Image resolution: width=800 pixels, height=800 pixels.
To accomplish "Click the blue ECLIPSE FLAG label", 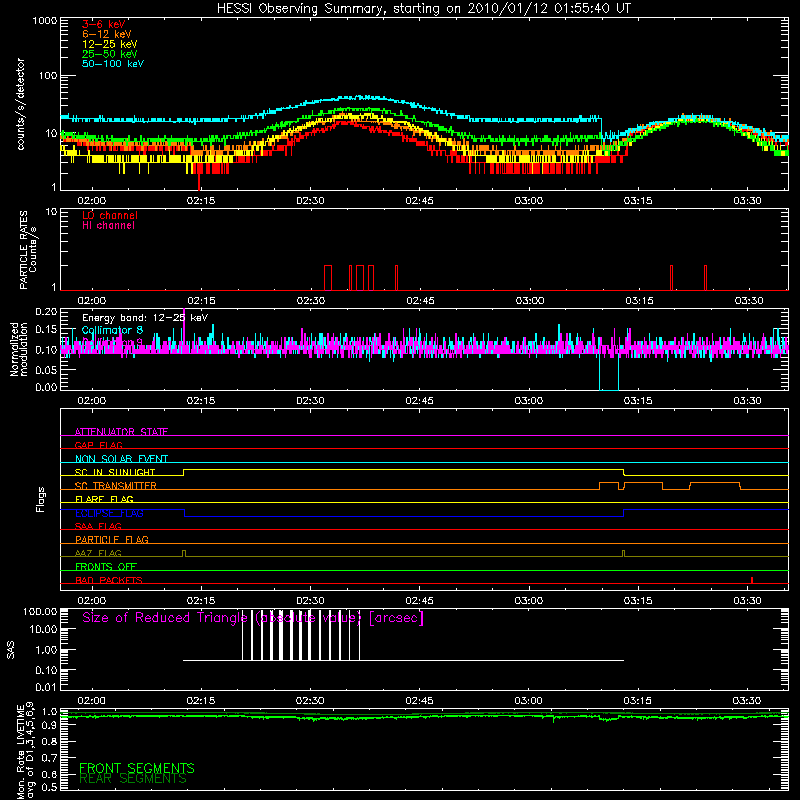I will click(109, 513).
